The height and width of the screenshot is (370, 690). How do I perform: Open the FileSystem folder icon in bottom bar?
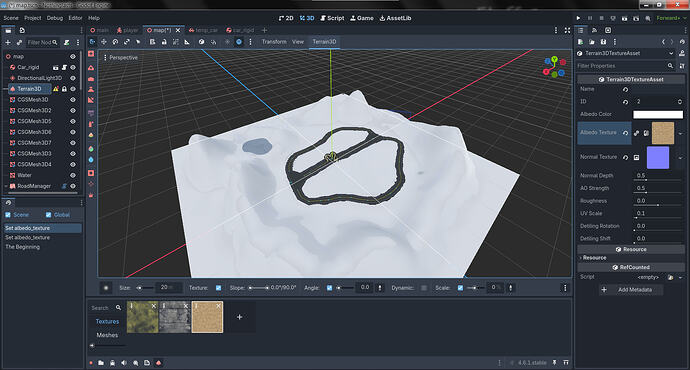pyautogui.click(x=101, y=363)
